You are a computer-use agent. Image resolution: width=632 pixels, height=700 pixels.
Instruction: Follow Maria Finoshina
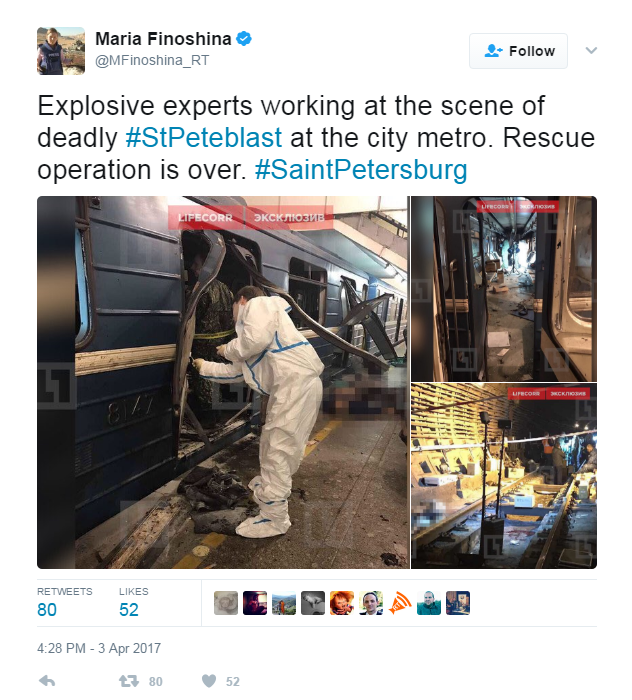pyautogui.click(x=518, y=51)
